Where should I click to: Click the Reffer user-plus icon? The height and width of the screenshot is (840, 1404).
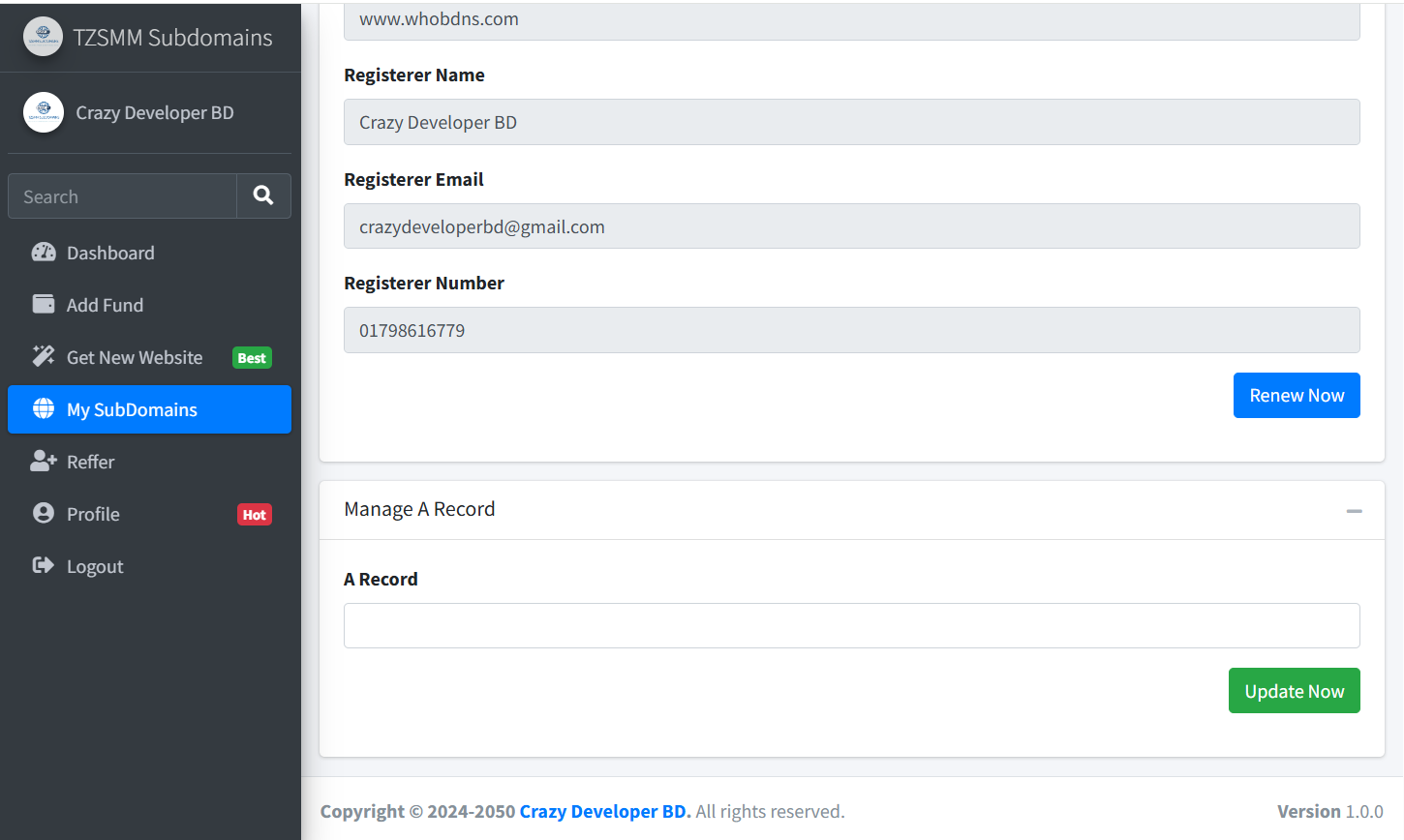[44, 461]
